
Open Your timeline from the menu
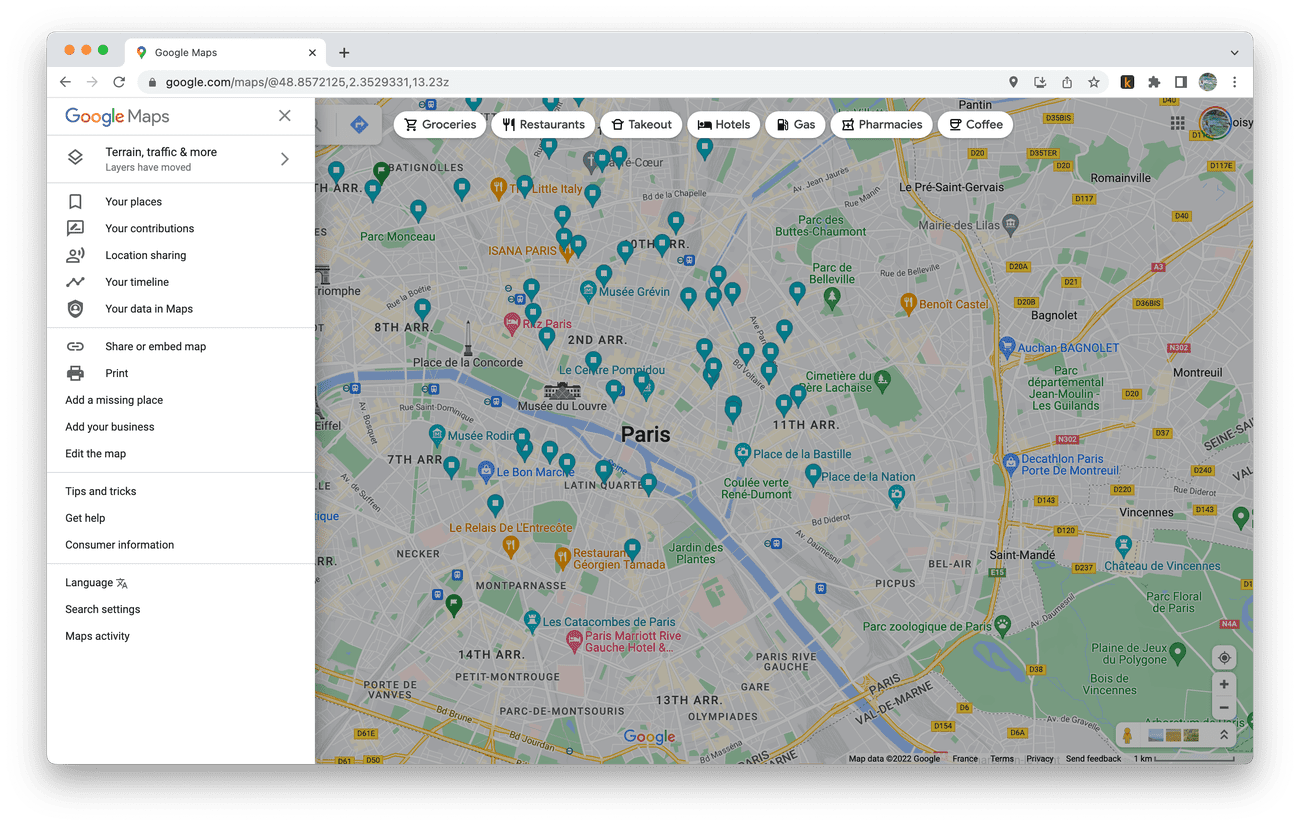pos(137,282)
